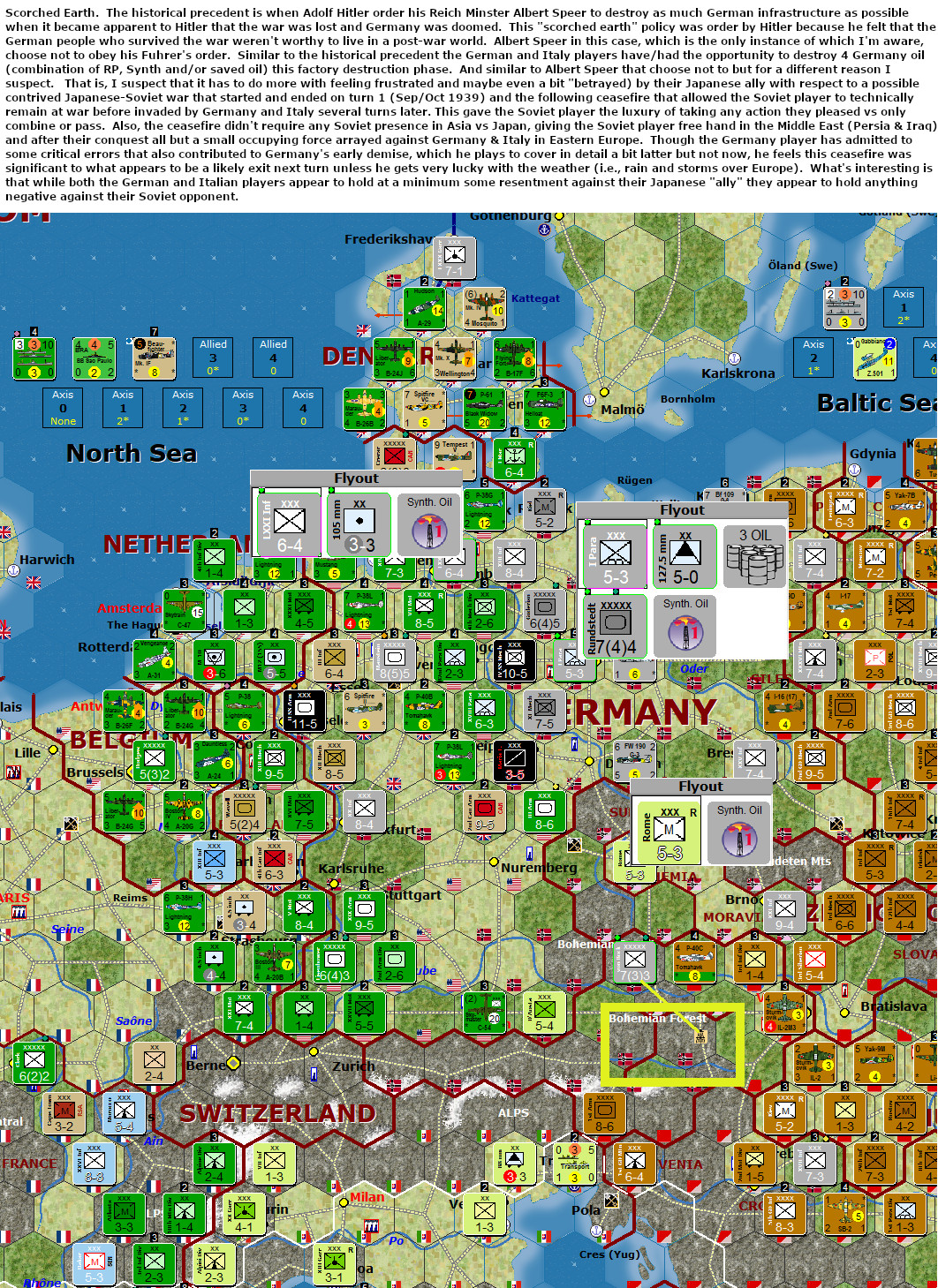Viewport: 938px width, 1288px height.
Task: Select the Synth. Oil facility marker
Action: tap(430, 523)
